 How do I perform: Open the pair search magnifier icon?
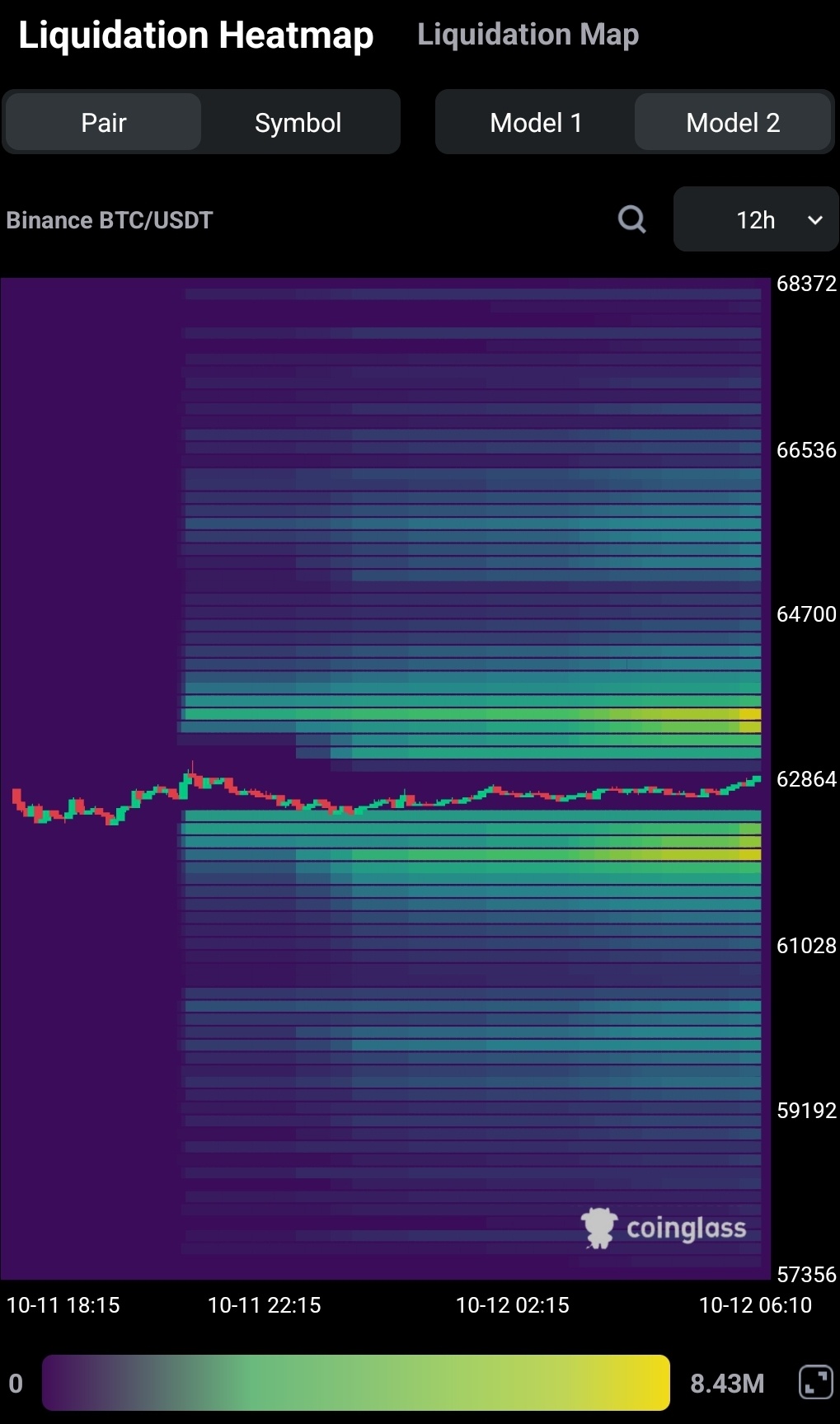pos(632,219)
